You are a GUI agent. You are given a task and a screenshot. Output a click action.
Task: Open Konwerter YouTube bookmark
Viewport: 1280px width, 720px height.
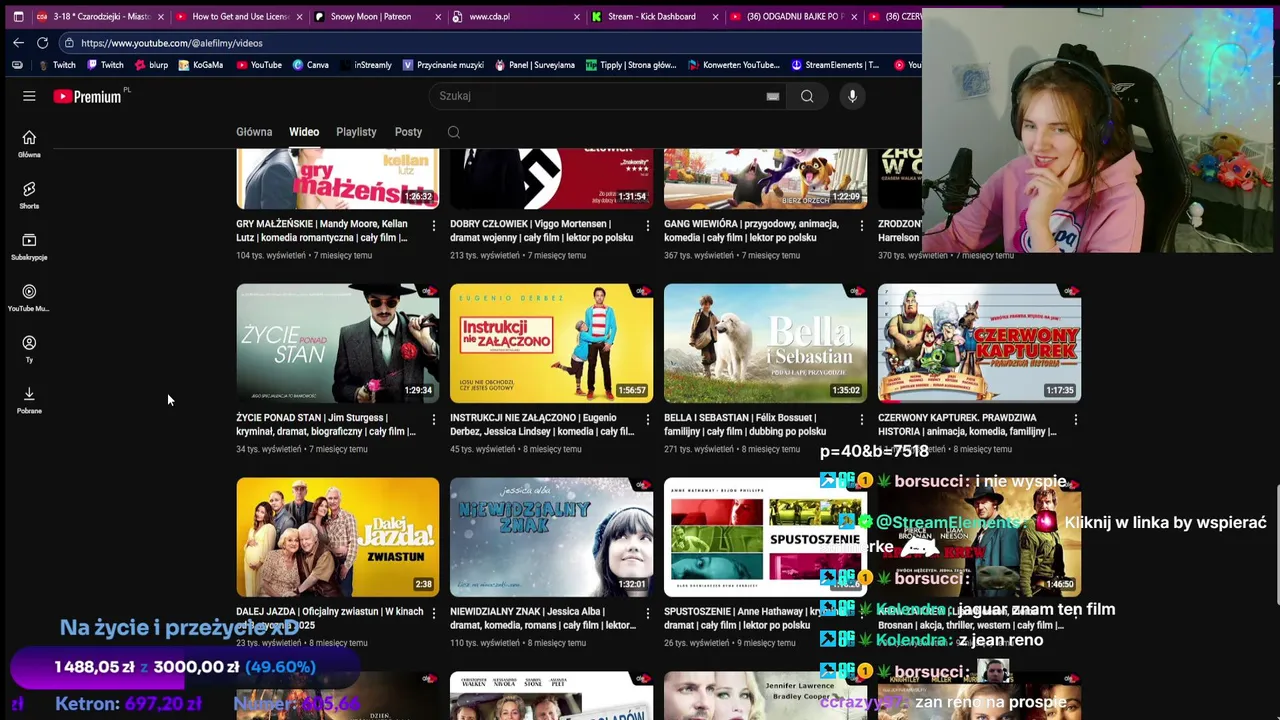[734, 65]
